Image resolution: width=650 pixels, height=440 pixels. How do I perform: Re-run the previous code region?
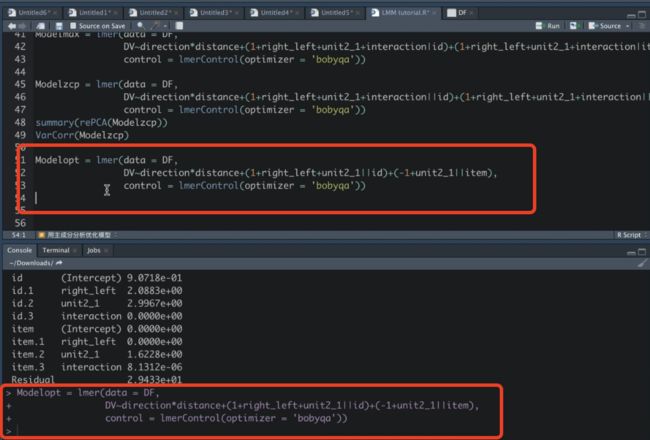click(x=573, y=26)
